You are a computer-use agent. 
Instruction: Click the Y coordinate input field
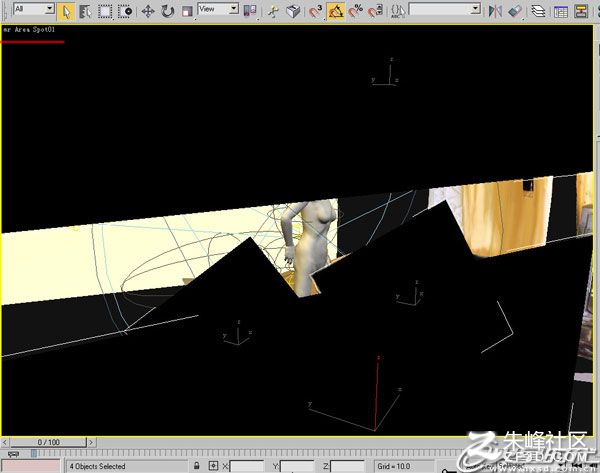[x=297, y=466]
